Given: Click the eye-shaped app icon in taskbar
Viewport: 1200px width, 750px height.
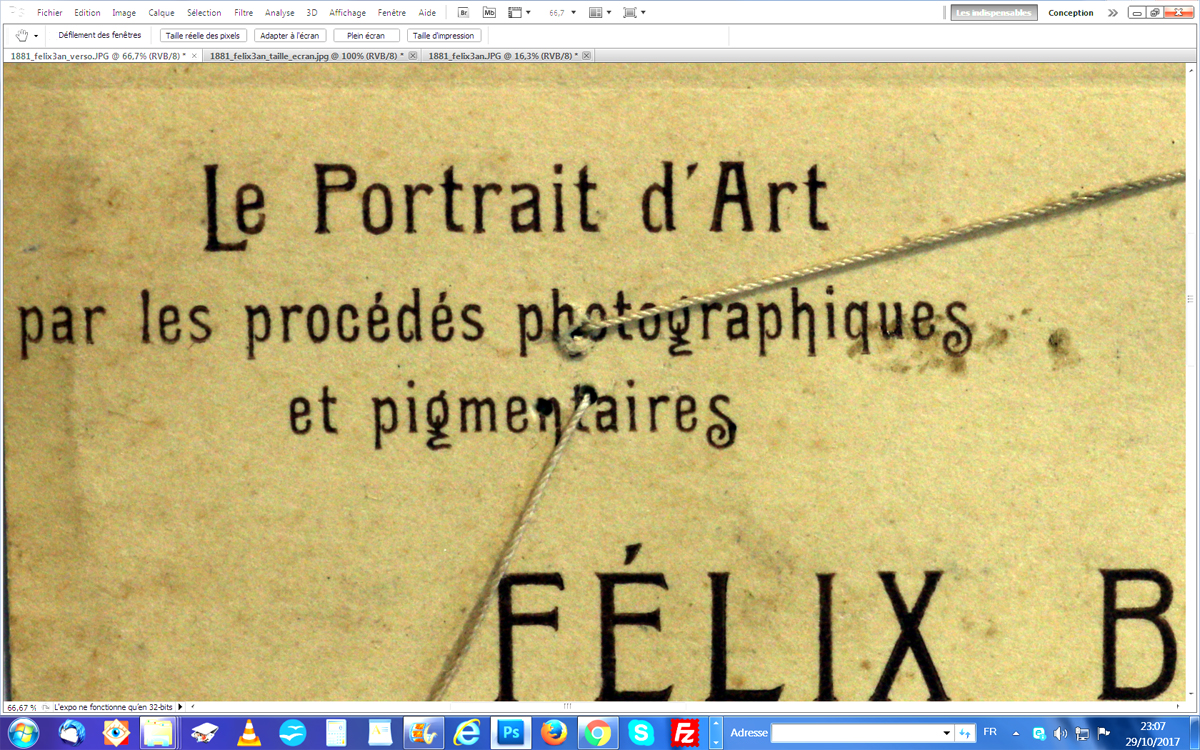Looking at the screenshot, I should point(116,734).
